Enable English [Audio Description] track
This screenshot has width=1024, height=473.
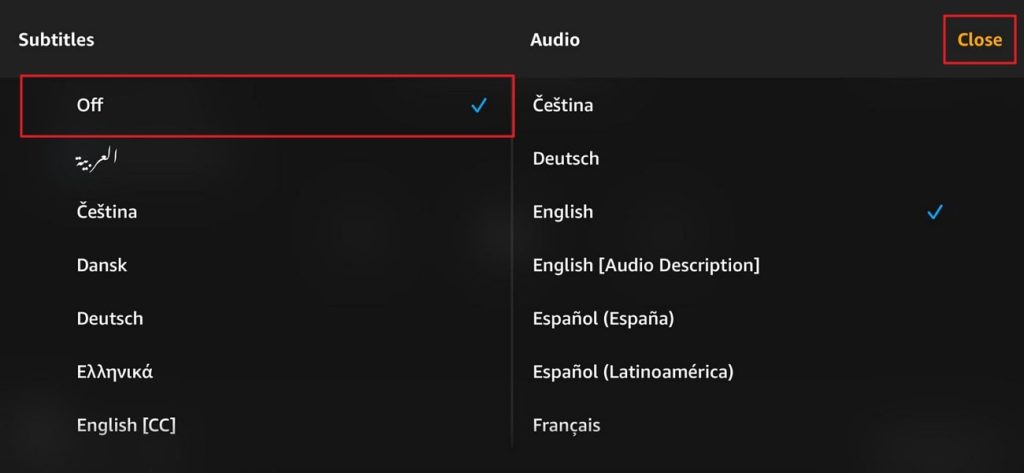[646, 265]
